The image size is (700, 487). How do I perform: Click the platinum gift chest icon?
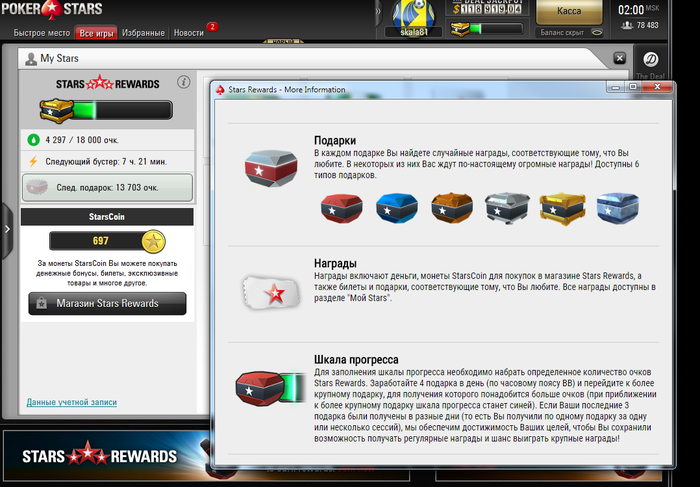click(x=617, y=208)
